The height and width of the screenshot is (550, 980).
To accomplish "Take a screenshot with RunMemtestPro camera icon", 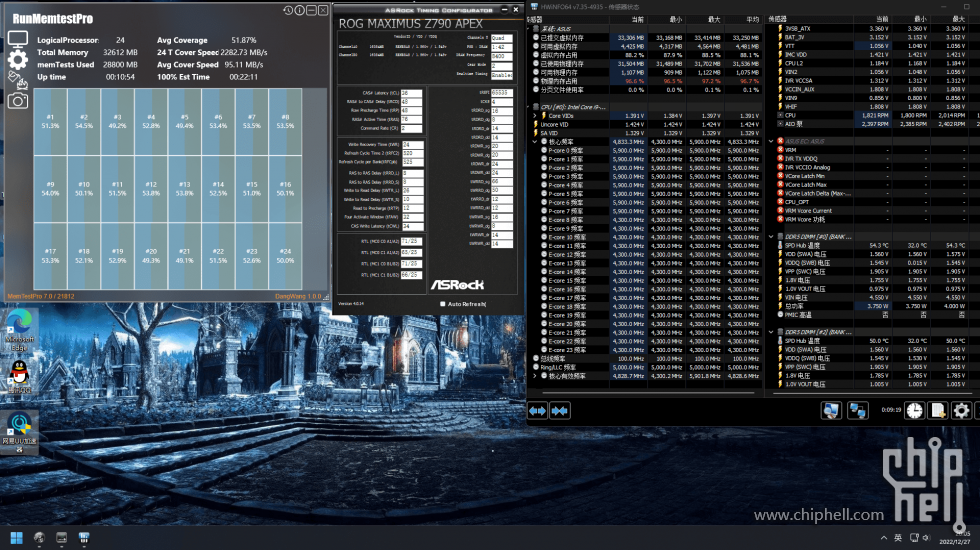I will point(18,101).
